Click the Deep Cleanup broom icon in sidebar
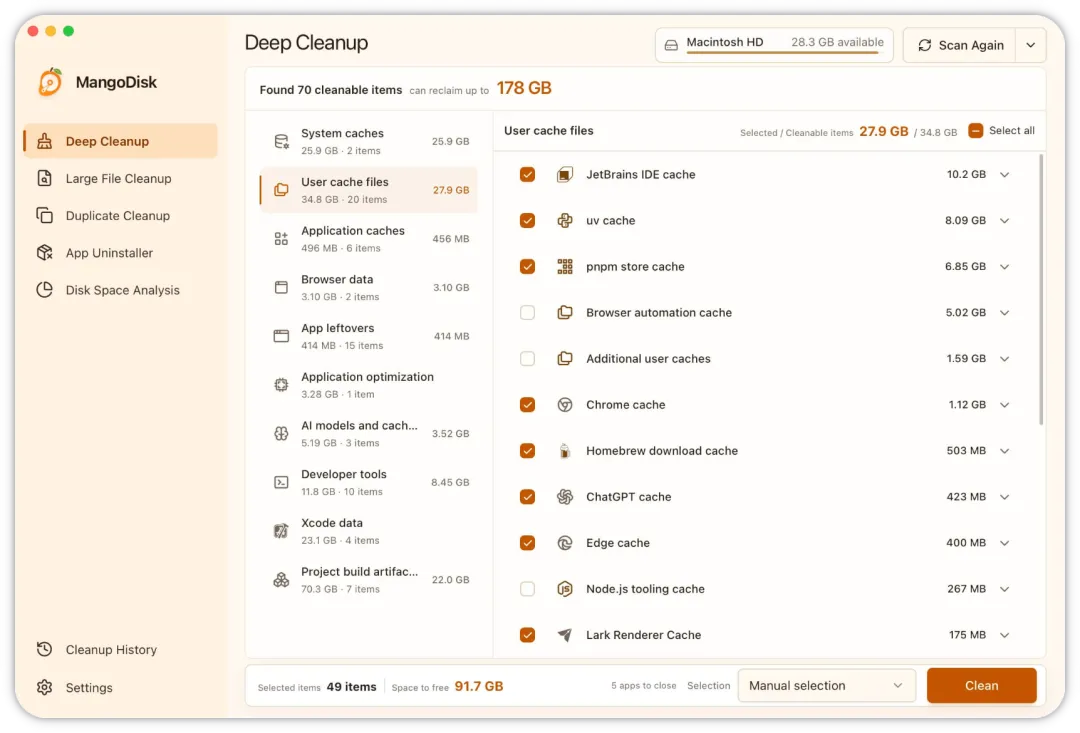1080x733 pixels. pyautogui.click(x=45, y=141)
